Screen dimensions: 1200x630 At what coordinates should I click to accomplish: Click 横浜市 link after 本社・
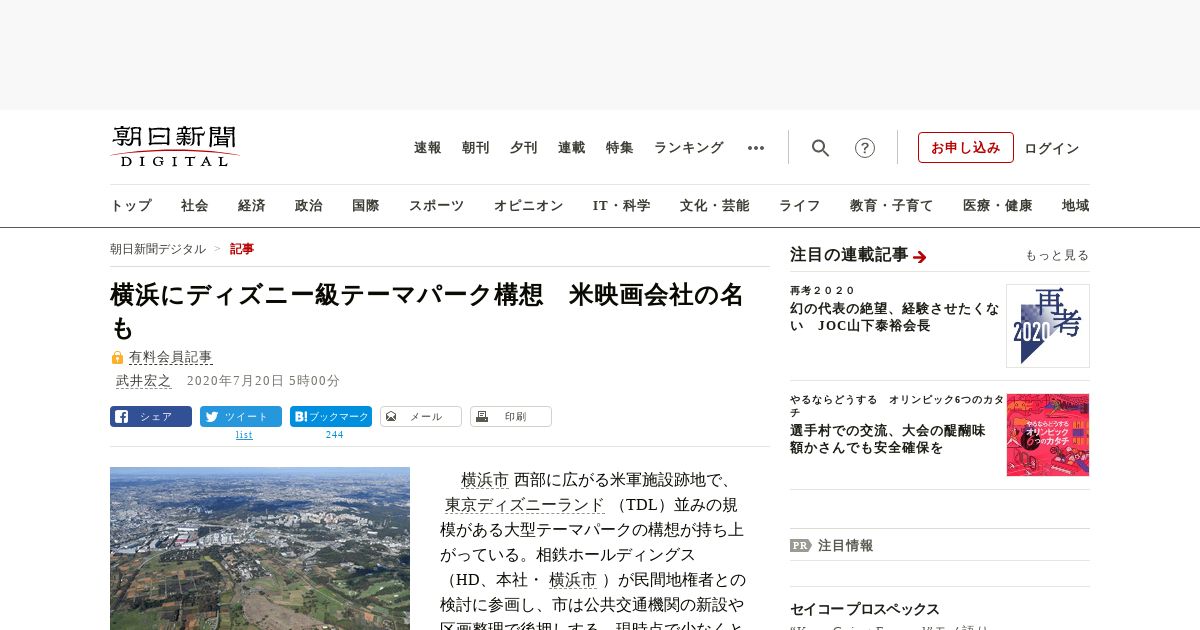tap(573, 580)
